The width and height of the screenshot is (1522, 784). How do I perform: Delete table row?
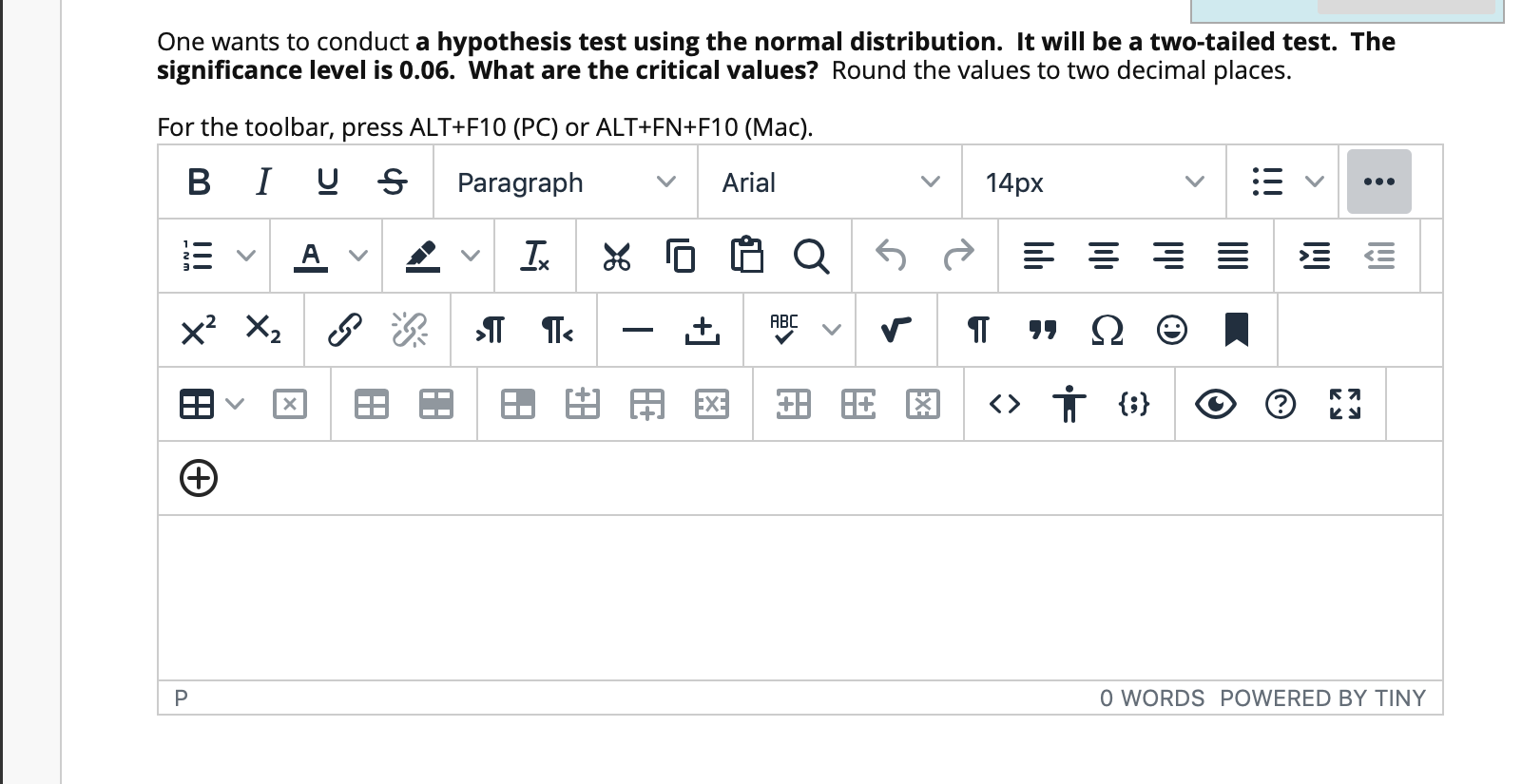coord(712,404)
